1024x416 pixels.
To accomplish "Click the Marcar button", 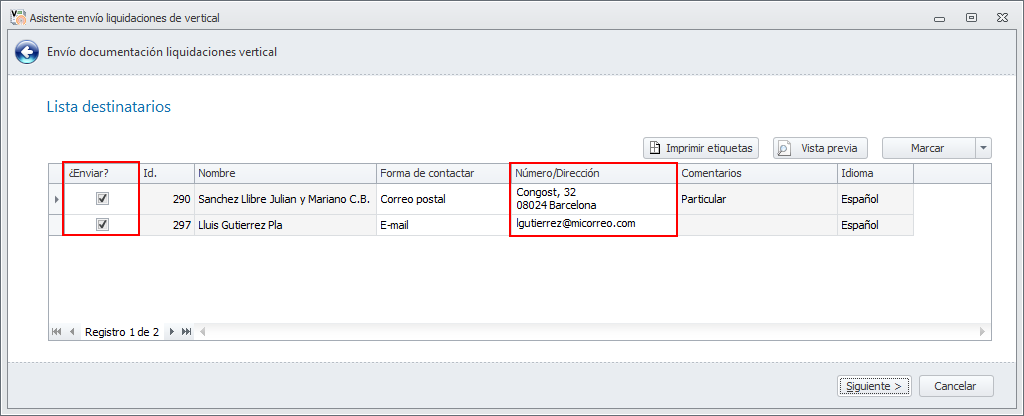I will click(928, 148).
